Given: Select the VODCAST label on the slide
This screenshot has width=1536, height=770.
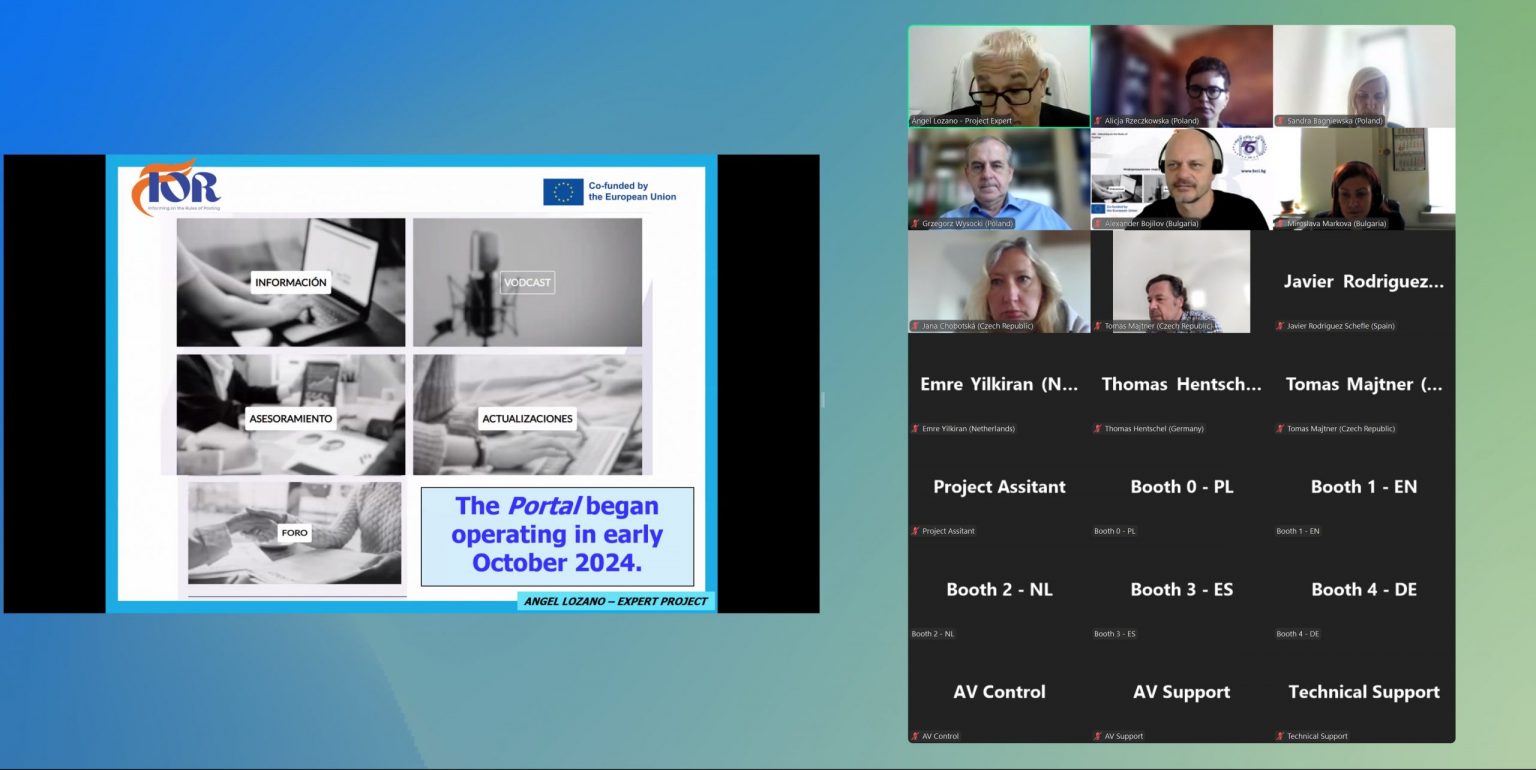Looking at the screenshot, I should click(527, 283).
